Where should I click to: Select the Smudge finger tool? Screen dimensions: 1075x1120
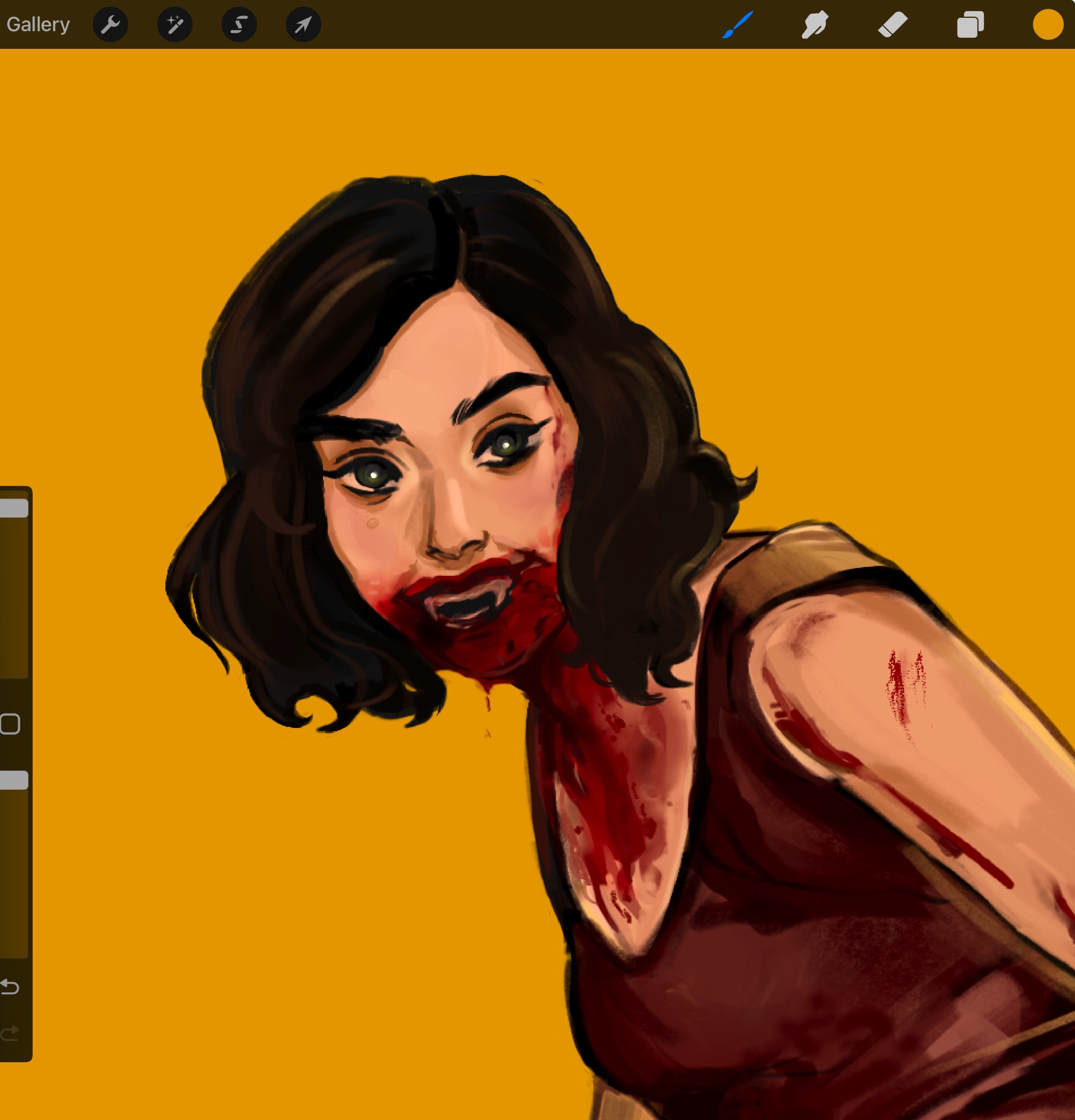point(815,25)
